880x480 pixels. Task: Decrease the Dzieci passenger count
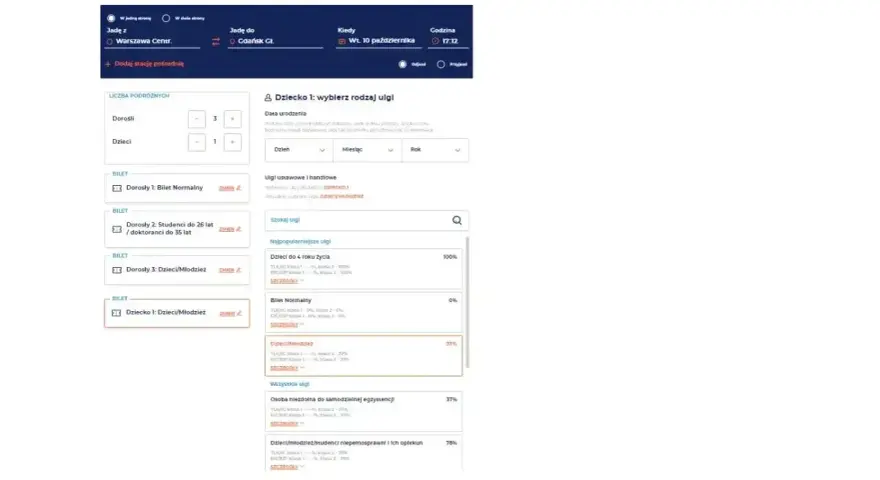point(196,142)
